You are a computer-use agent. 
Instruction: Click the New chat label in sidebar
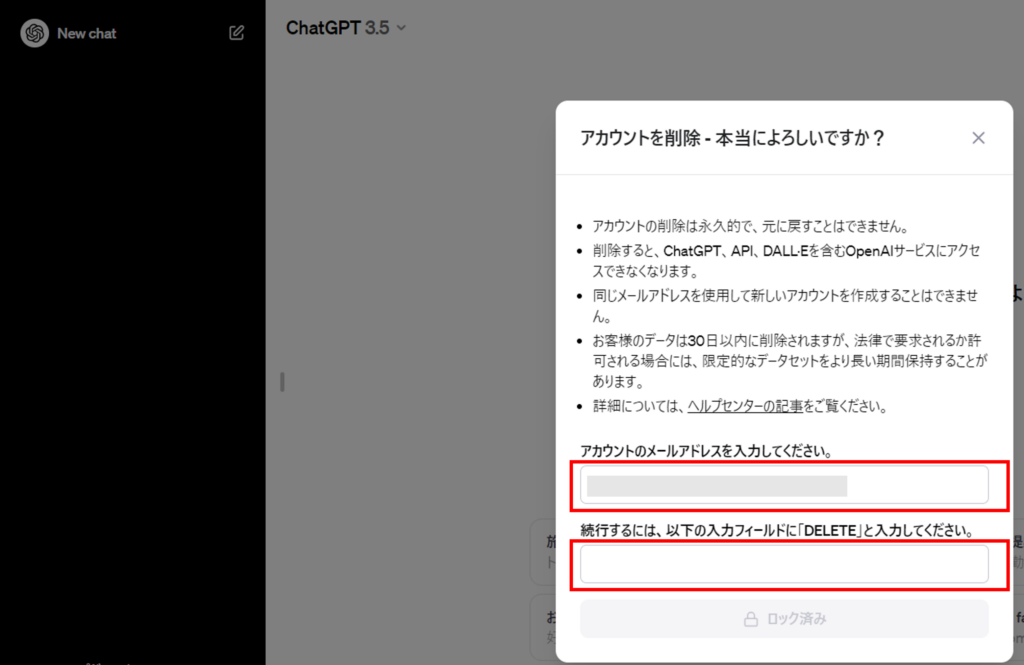pyautogui.click(x=87, y=33)
